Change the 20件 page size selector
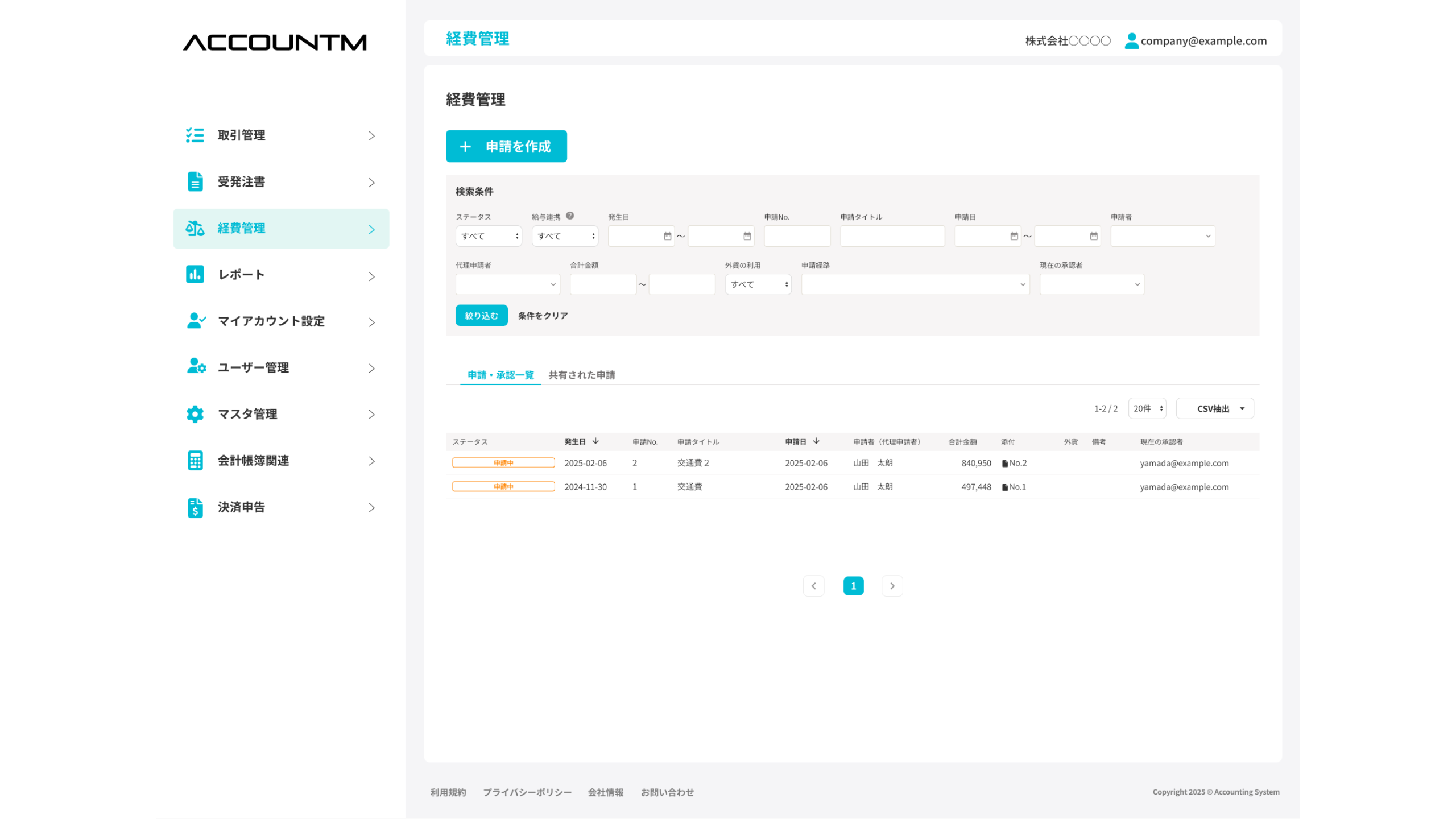1456x819 pixels. [x=1147, y=408]
